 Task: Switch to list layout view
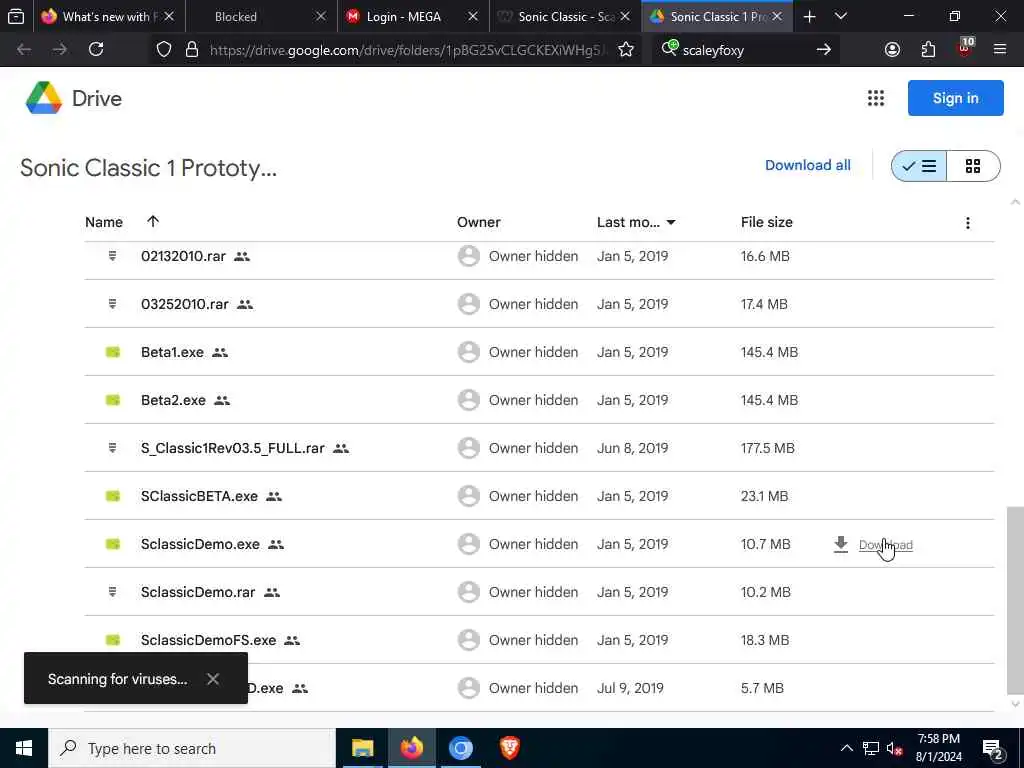918,166
